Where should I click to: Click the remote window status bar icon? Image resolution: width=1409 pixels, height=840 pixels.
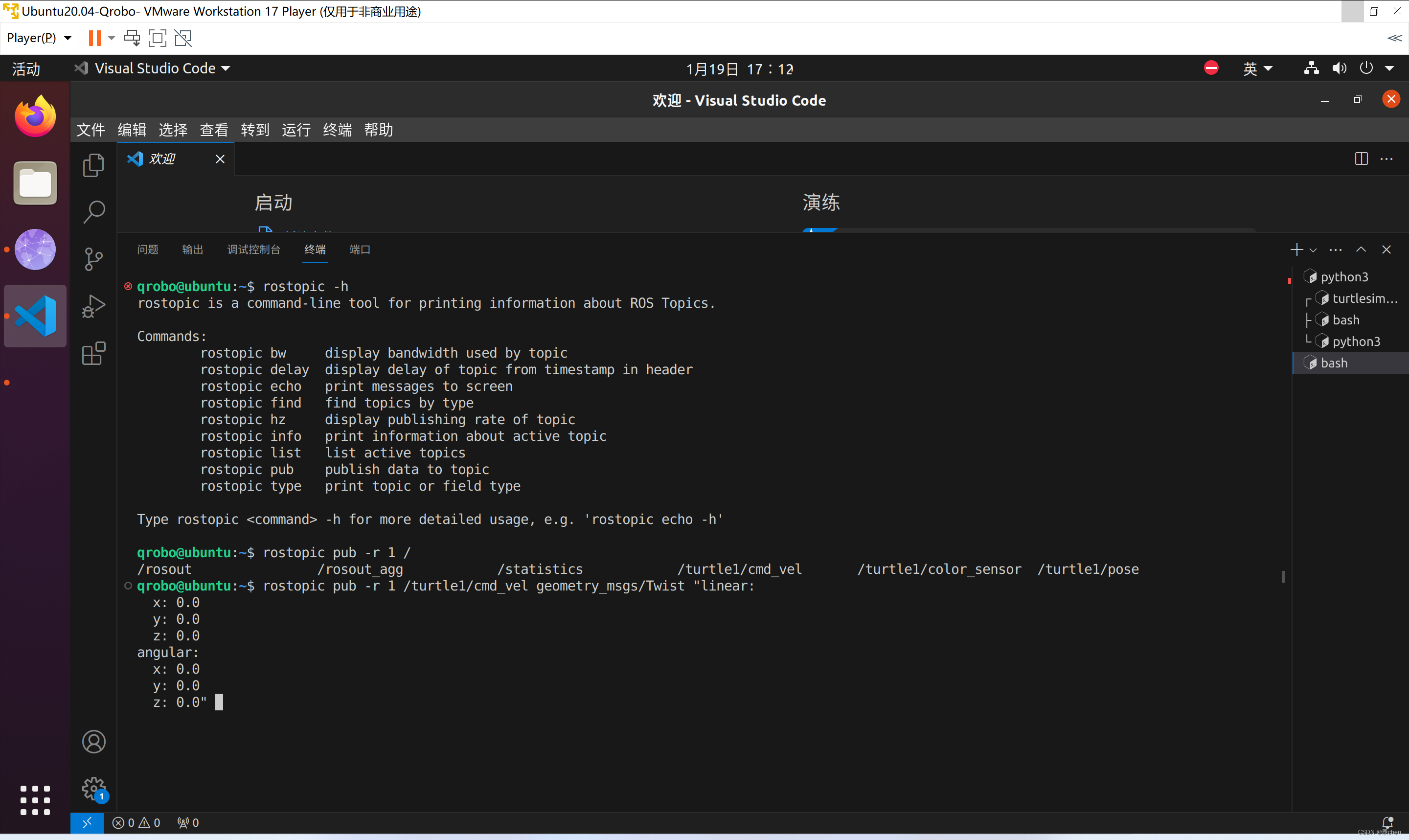pos(87,822)
